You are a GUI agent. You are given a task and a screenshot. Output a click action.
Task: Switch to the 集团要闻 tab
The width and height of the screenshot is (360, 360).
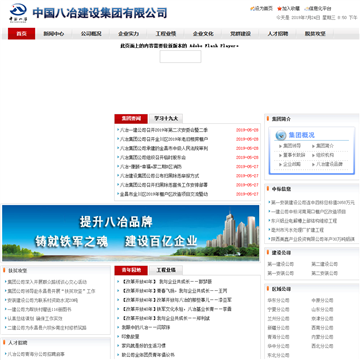tap(131, 119)
